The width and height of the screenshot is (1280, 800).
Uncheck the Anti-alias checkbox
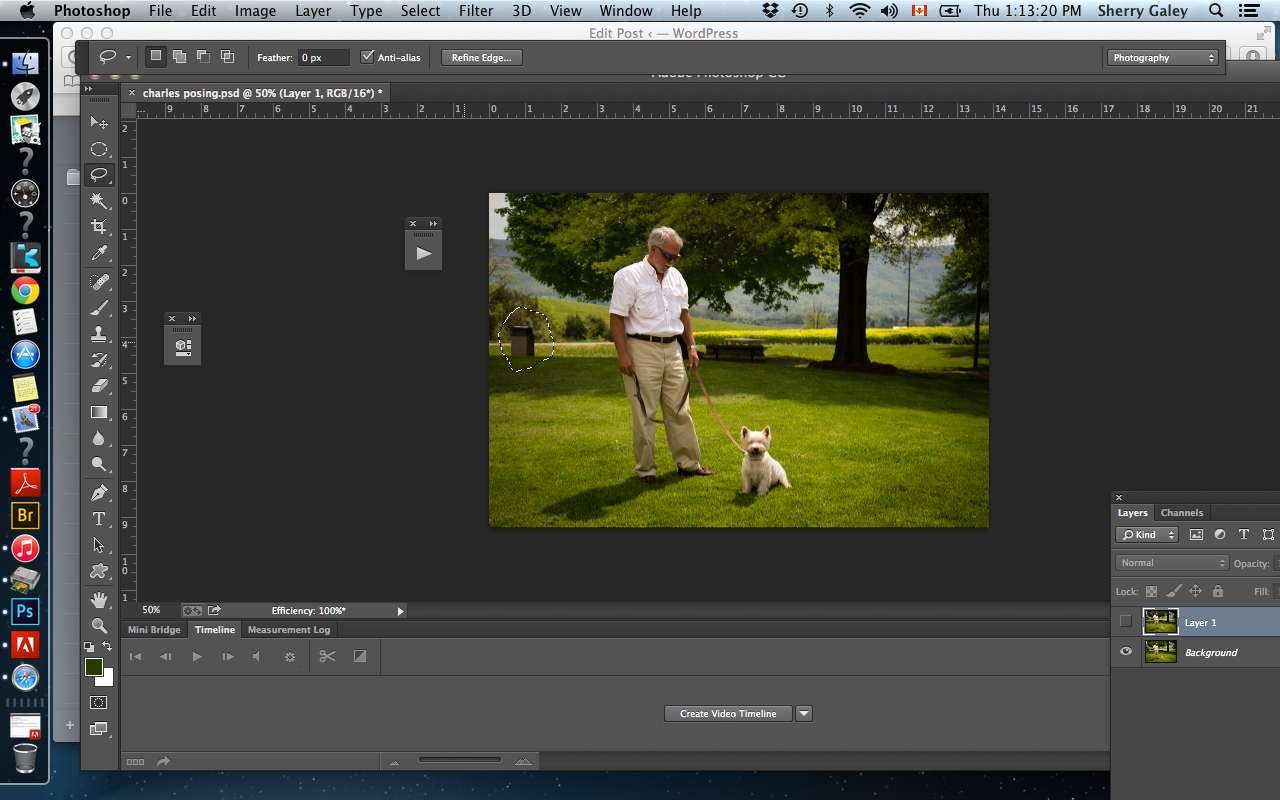click(x=367, y=57)
